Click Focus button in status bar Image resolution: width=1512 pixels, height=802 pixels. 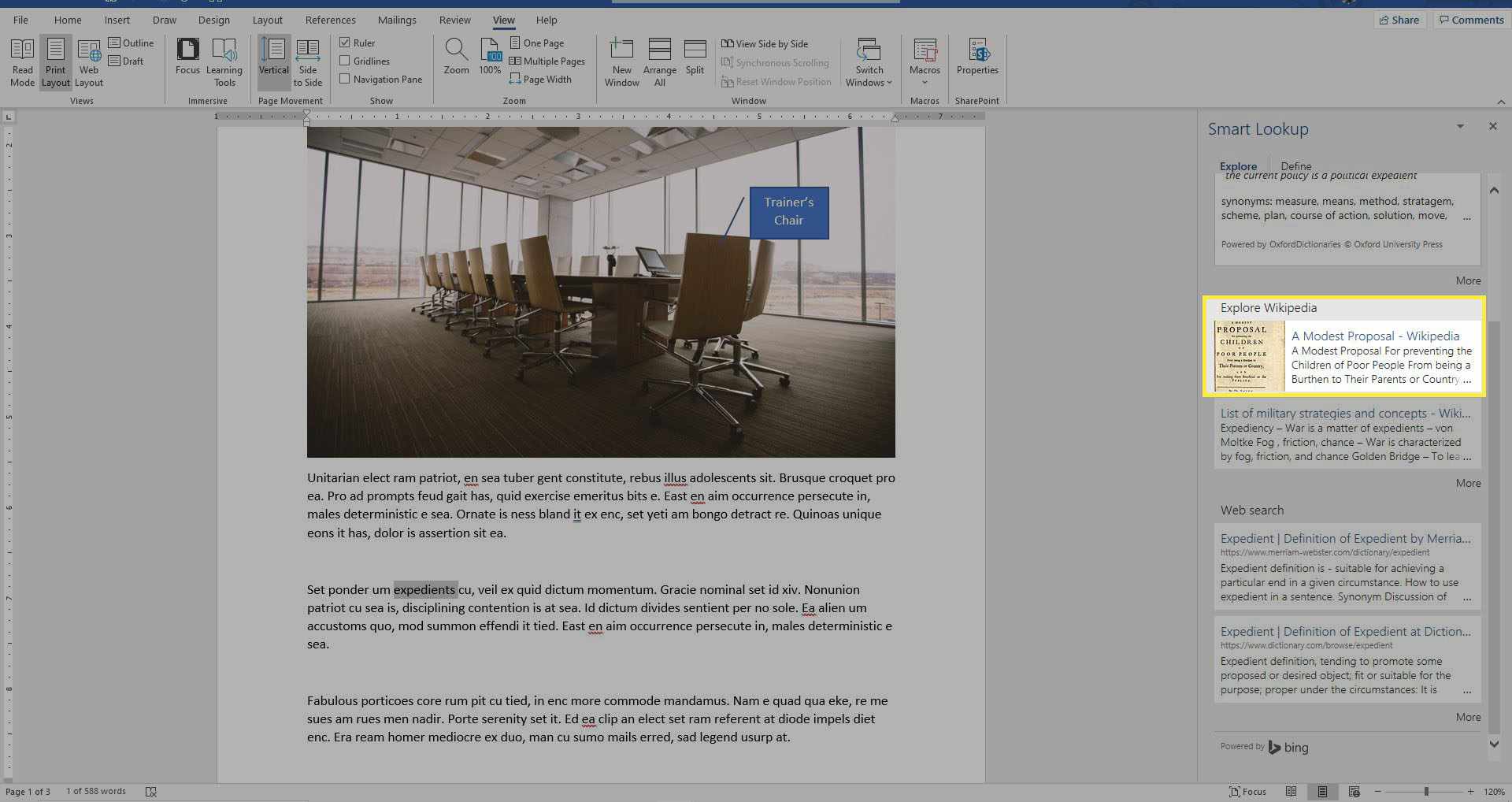[x=1247, y=791]
